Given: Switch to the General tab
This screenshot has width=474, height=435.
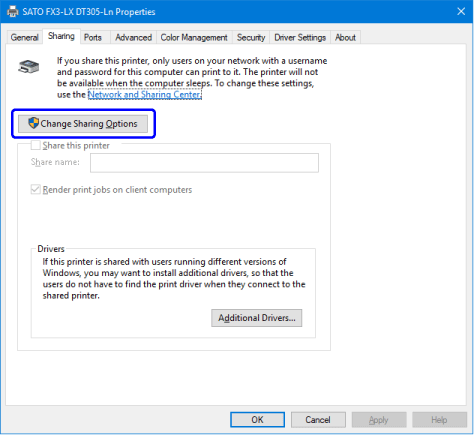Looking at the screenshot, I should pos(24,37).
